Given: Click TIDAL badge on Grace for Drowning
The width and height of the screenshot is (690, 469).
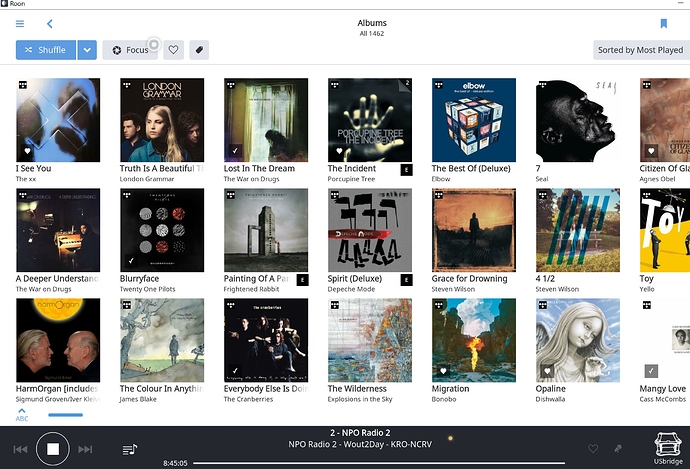Looking at the screenshot, I should [439, 195].
